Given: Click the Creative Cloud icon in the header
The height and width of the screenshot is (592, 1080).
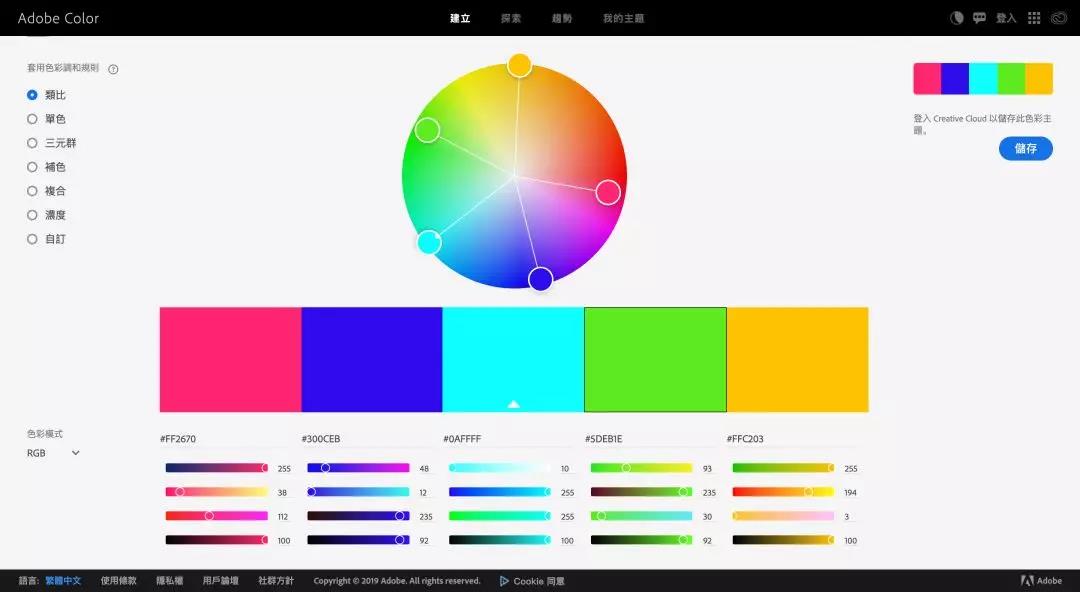Looking at the screenshot, I should click(x=1059, y=18).
